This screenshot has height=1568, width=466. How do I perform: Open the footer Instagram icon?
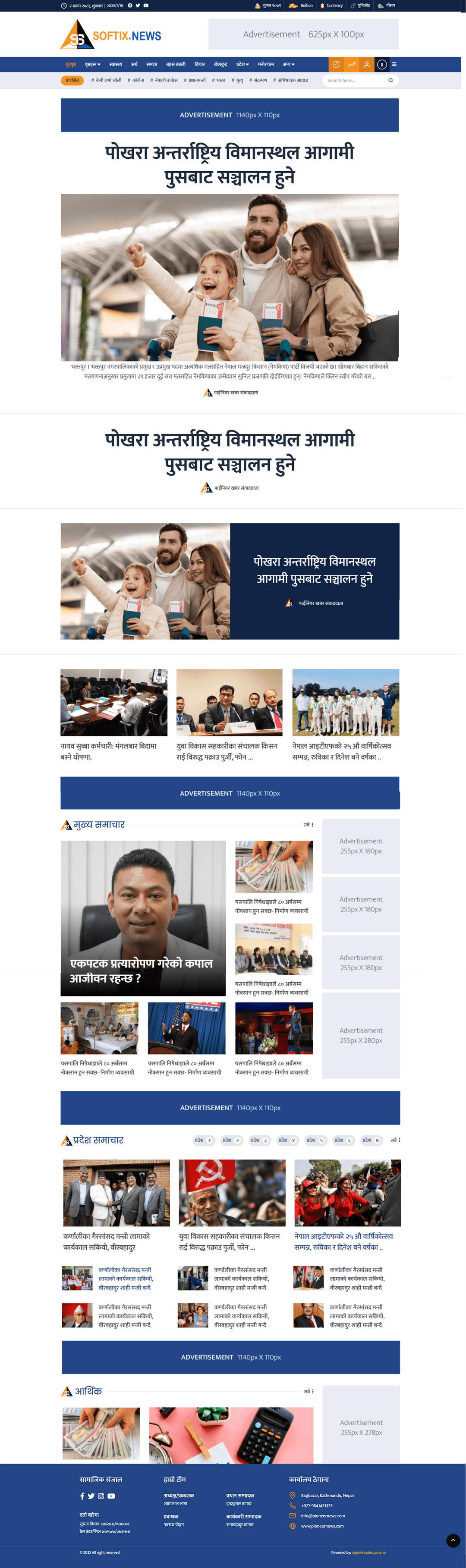coord(101,1496)
